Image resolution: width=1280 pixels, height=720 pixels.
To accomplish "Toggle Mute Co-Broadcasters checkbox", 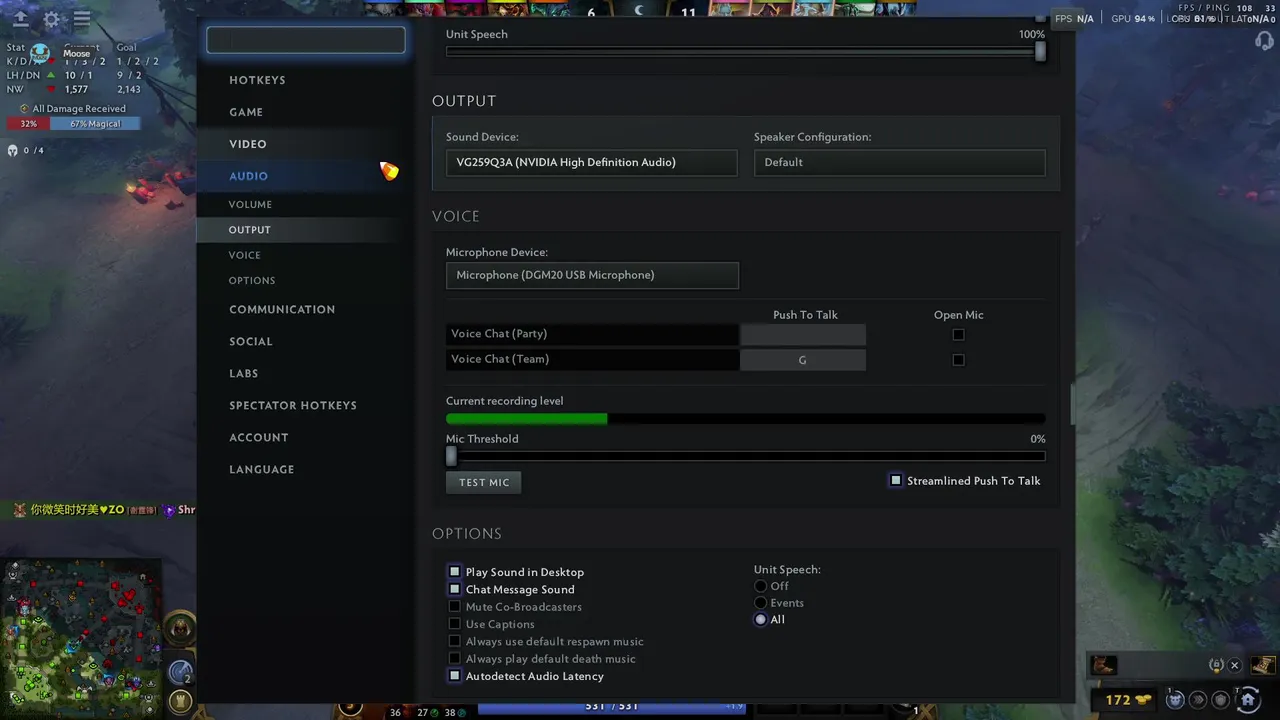I will (x=454, y=607).
